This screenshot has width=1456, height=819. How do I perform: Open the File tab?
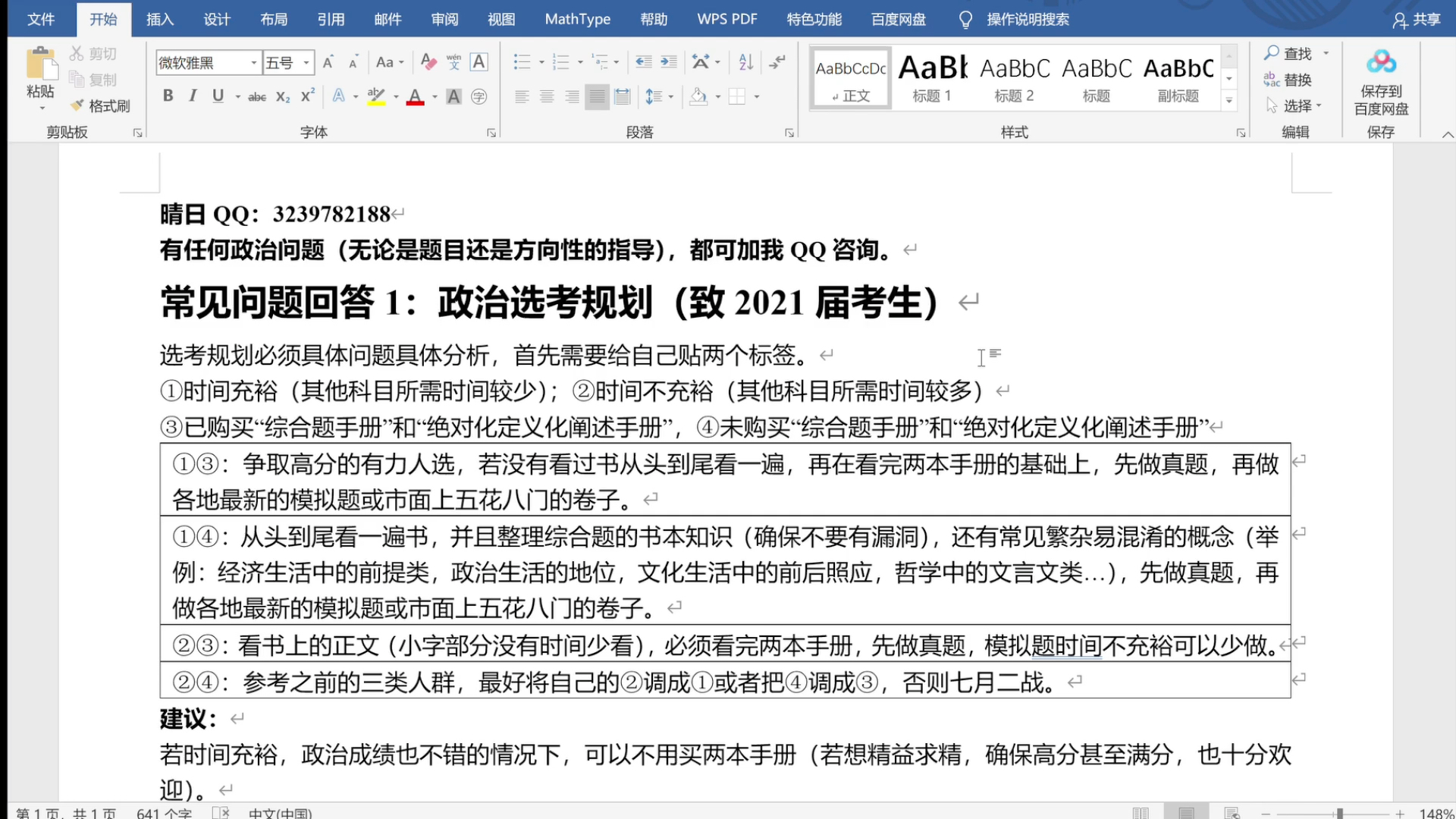coord(41,19)
